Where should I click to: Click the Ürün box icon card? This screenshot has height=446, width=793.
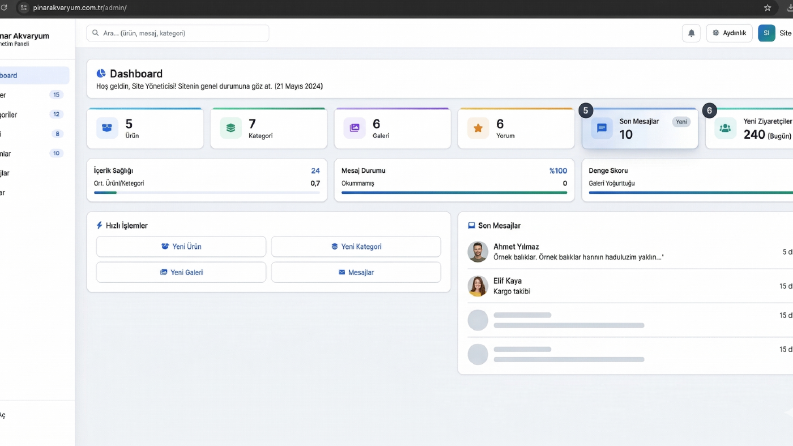click(107, 128)
